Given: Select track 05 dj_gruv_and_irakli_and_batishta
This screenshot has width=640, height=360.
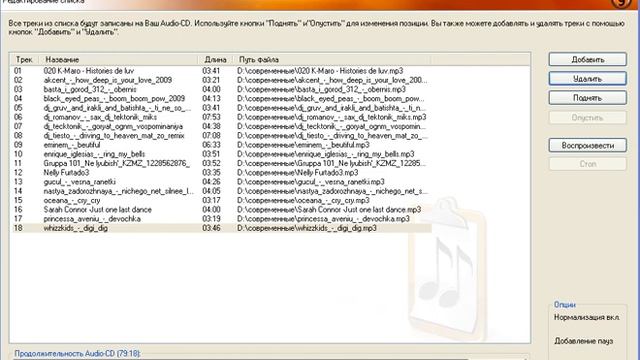Looking at the screenshot, I should tap(221, 108).
